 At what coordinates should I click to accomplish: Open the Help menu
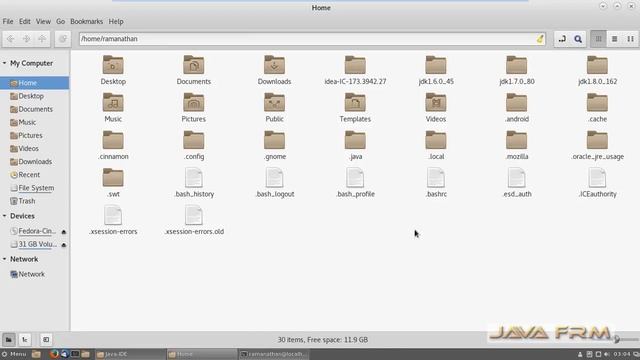coord(116,21)
